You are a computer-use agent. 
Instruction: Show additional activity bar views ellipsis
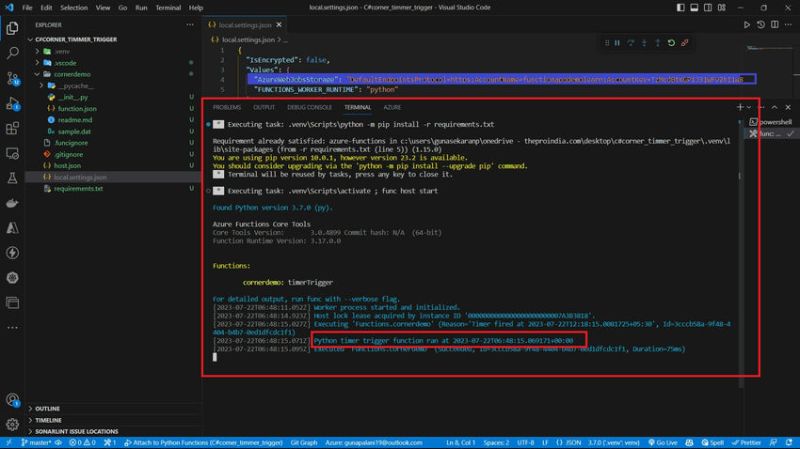(x=12, y=328)
